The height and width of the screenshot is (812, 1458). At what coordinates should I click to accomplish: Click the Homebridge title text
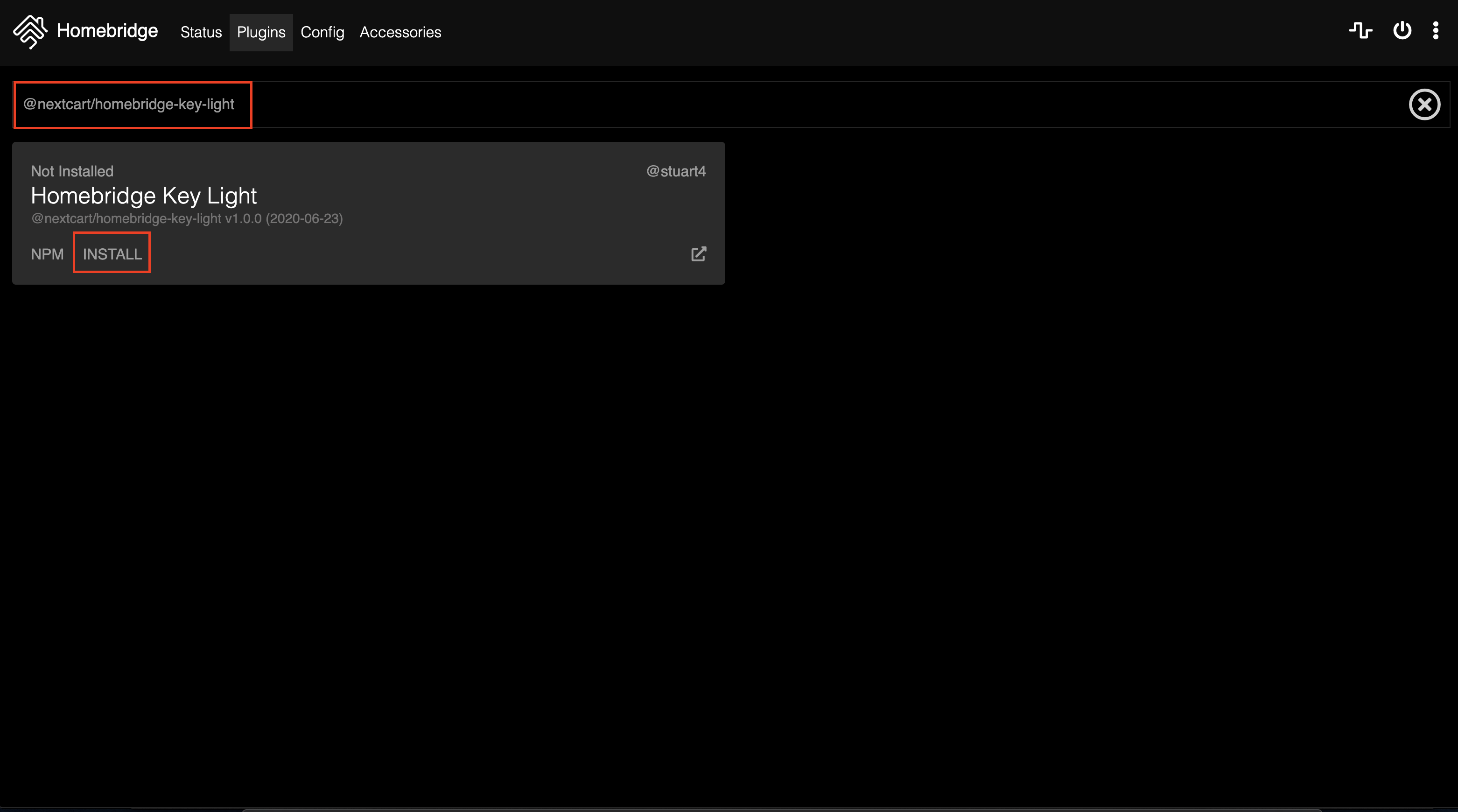pyautogui.click(x=107, y=30)
